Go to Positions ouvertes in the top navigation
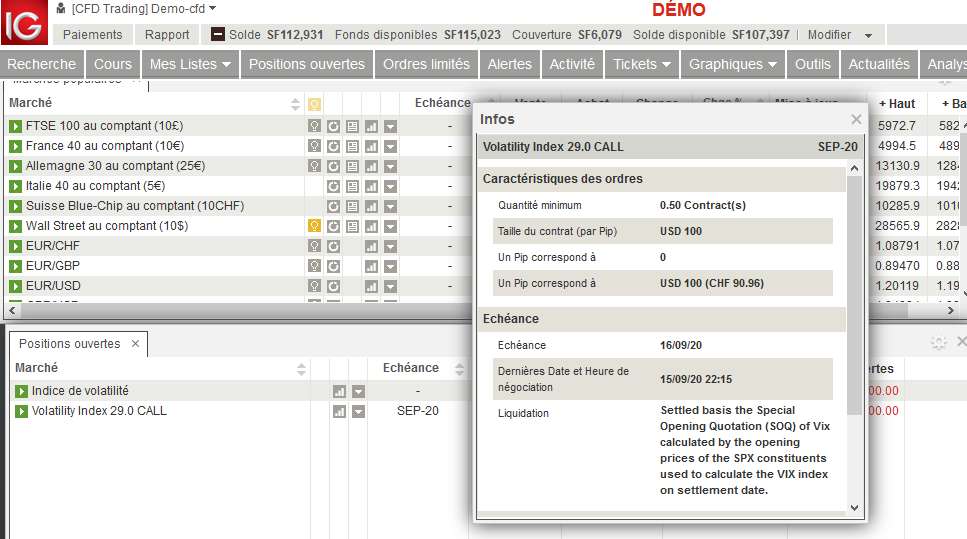This screenshot has width=967, height=539. tap(307, 64)
